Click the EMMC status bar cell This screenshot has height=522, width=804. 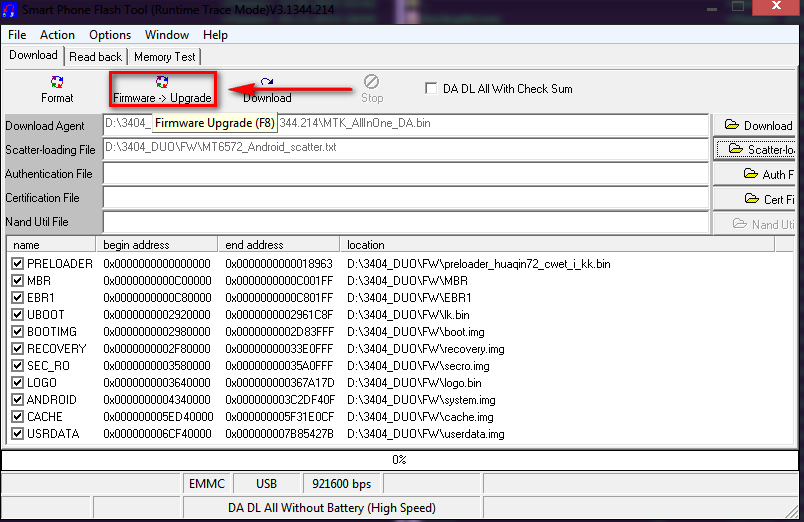pyautogui.click(x=207, y=484)
